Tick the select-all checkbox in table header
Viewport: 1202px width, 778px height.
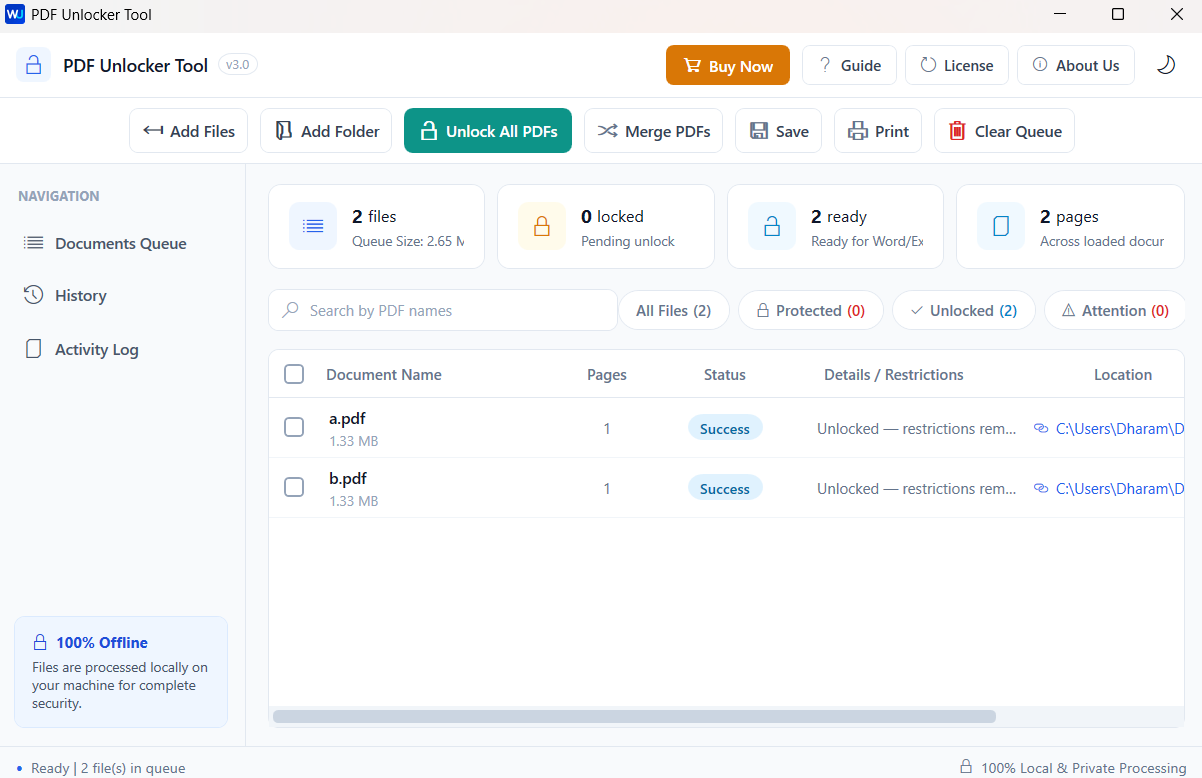(x=294, y=374)
